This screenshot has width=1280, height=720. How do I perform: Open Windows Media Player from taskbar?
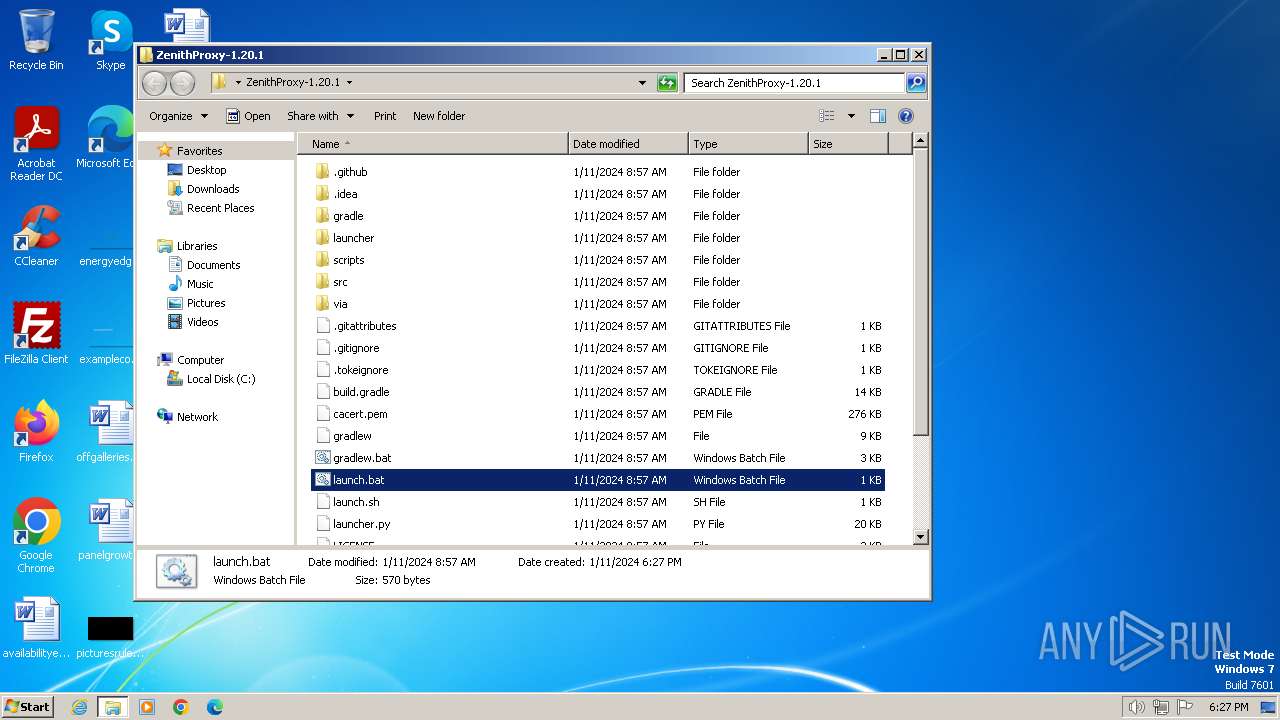(147, 707)
